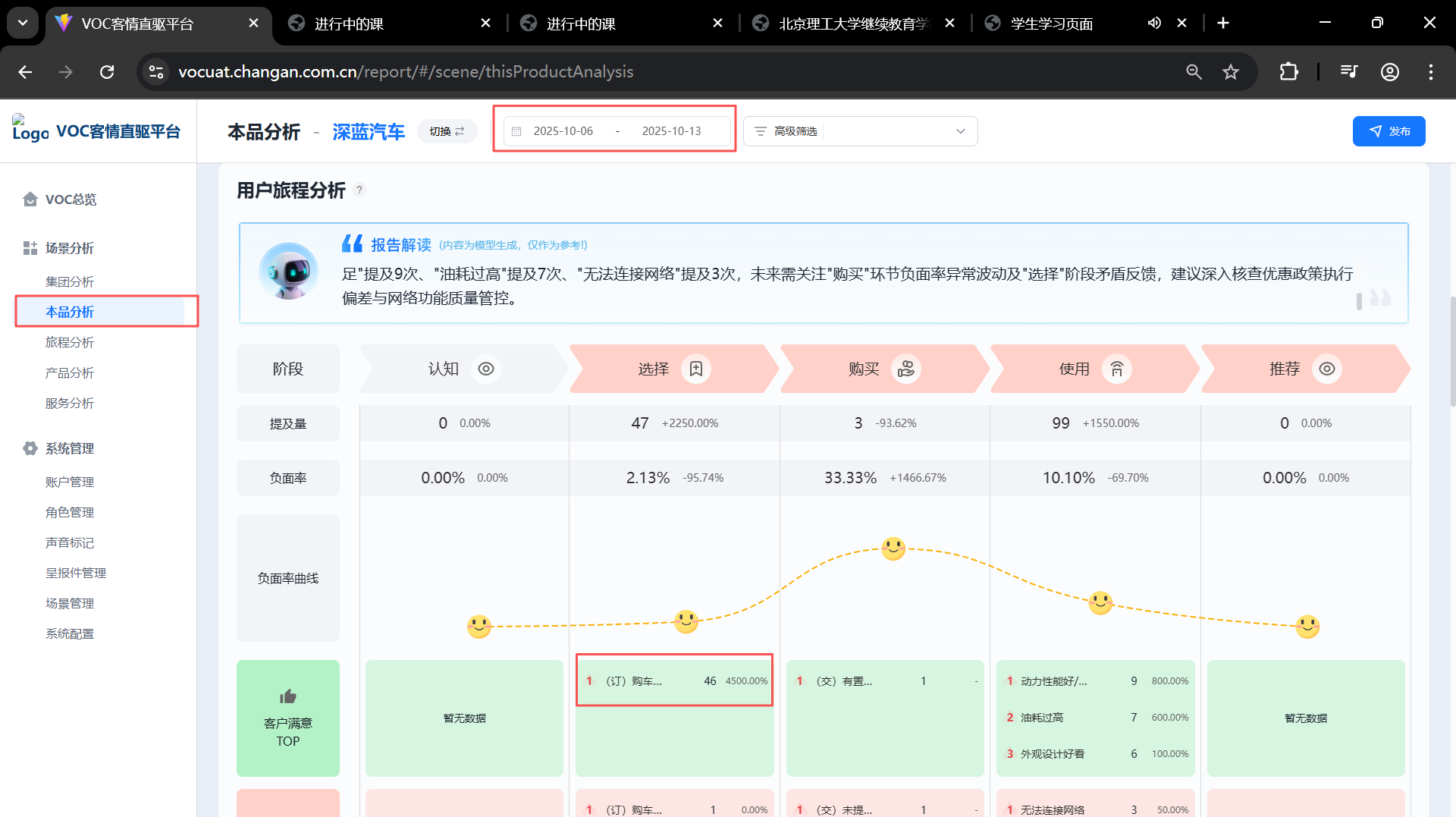Viewport: 1456px width, 817px height.
Task: Click the people icon in 购买 stage
Action: click(x=905, y=369)
